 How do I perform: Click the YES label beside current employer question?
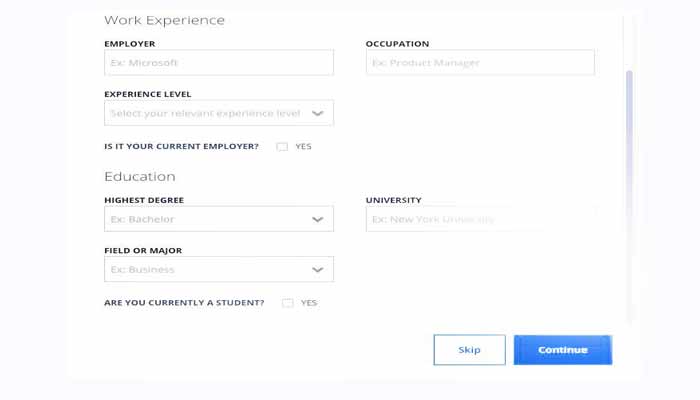coord(303,147)
